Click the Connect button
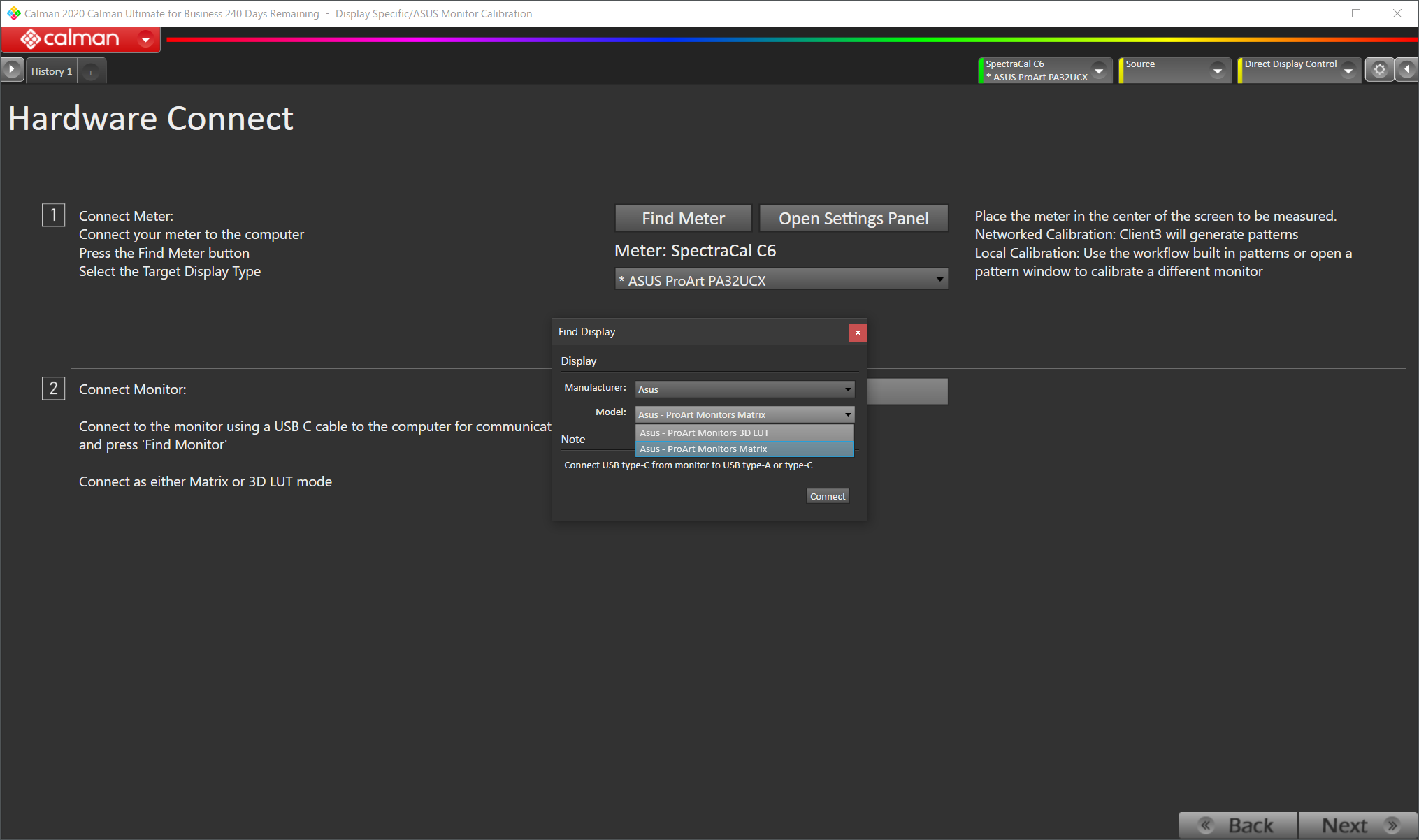This screenshot has width=1419, height=840. (x=828, y=496)
